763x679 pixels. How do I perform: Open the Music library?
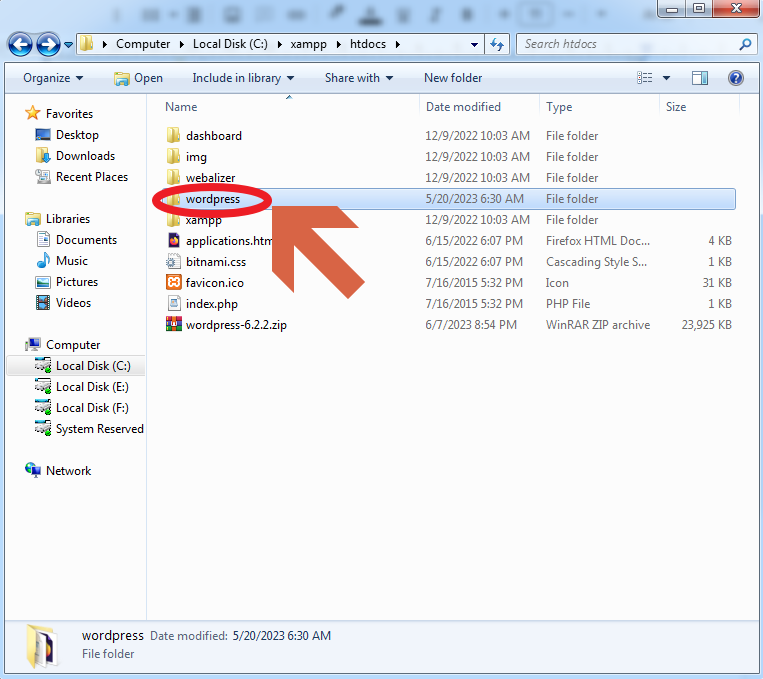click(72, 260)
